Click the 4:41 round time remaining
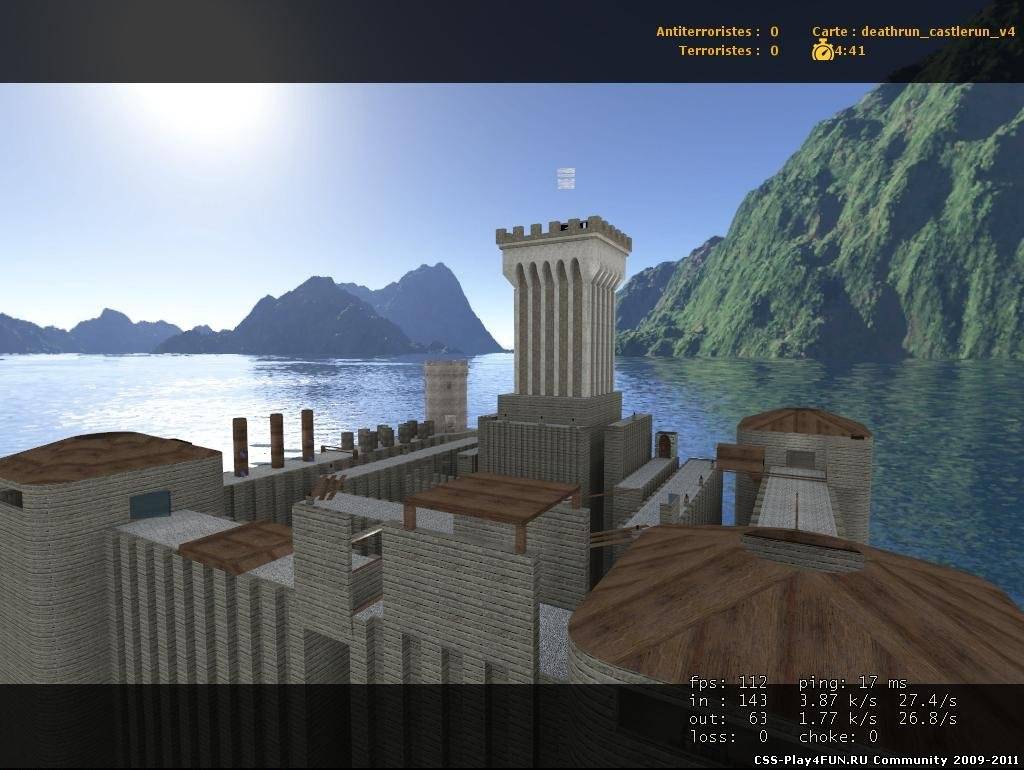1024x770 pixels. [850, 51]
